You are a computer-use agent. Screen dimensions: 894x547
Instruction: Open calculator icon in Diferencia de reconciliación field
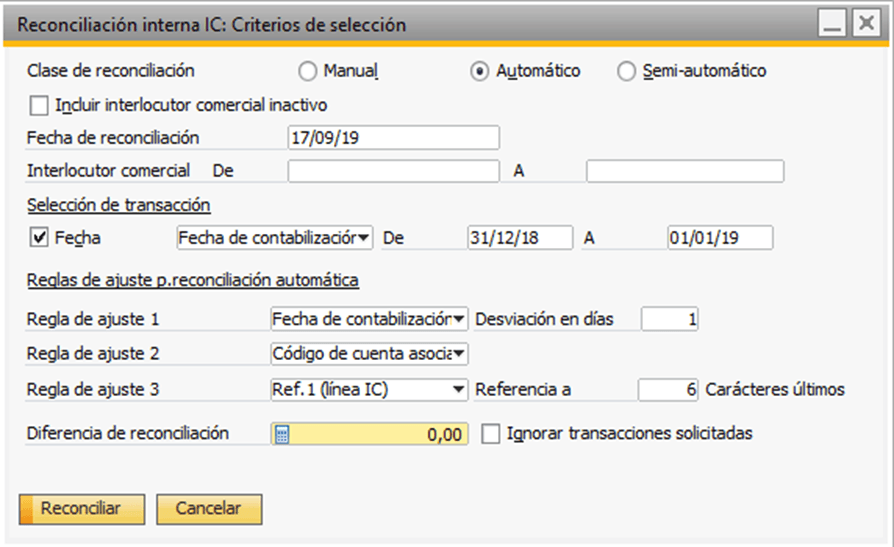[x=282, y=435]
